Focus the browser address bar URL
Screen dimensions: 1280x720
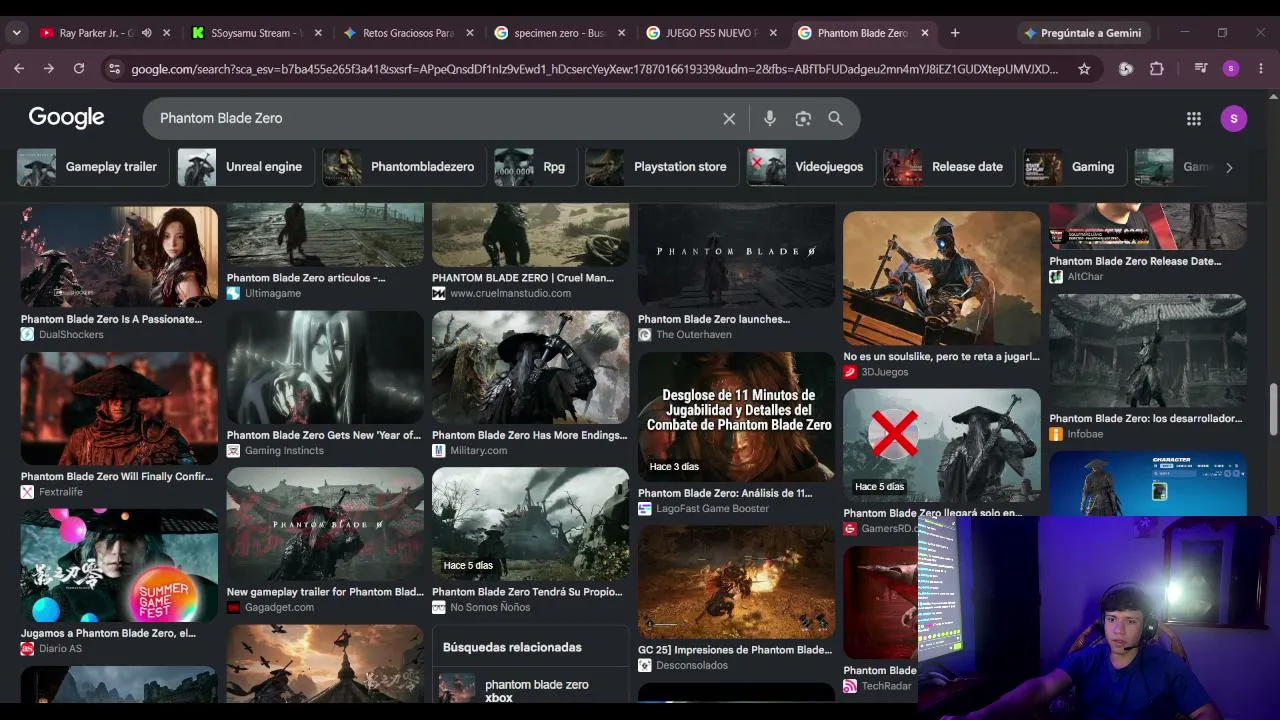pyautogui.click(x=594, y=69)
